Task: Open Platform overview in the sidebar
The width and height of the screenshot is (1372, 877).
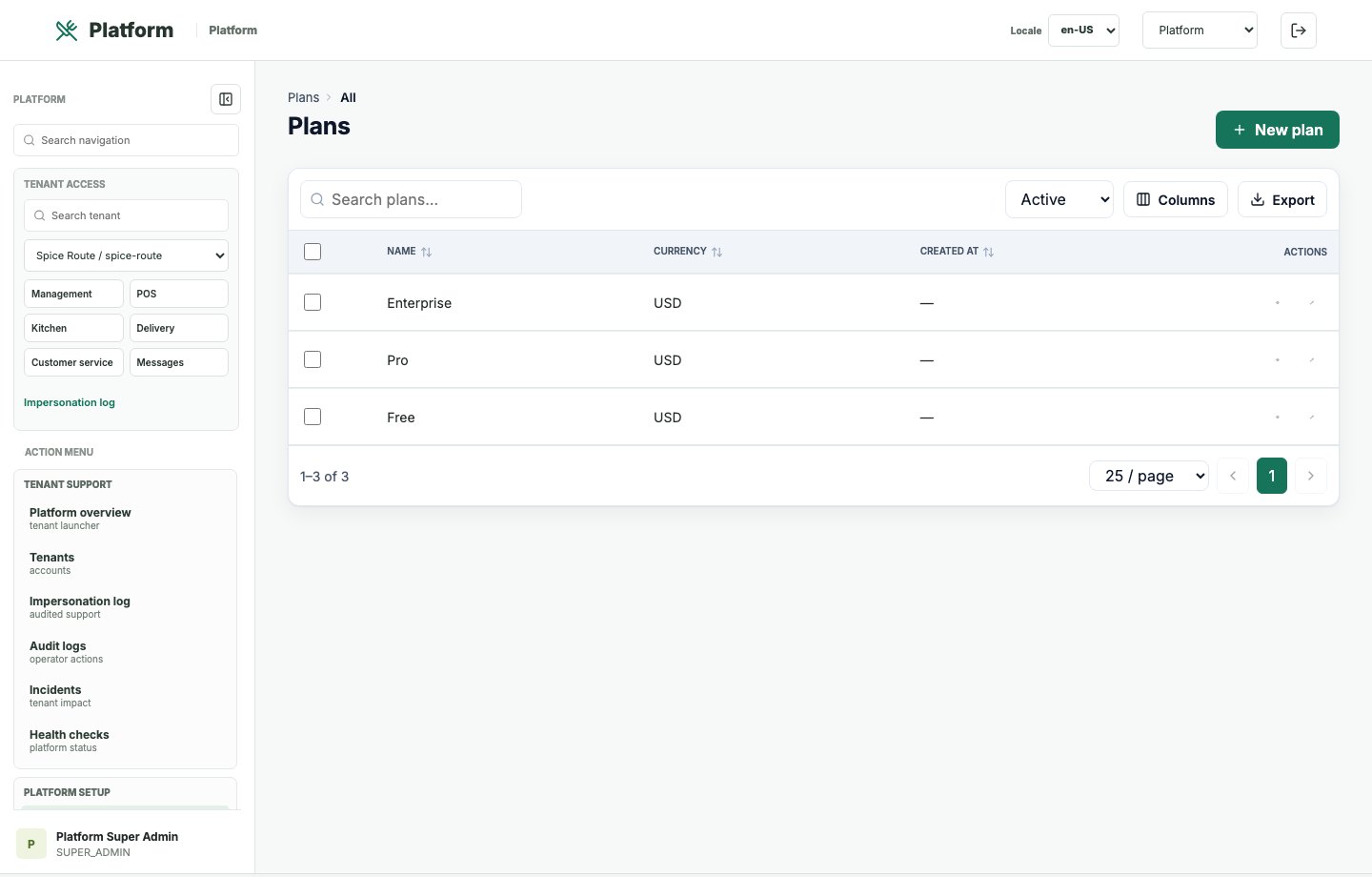Action: coord(125,519)
